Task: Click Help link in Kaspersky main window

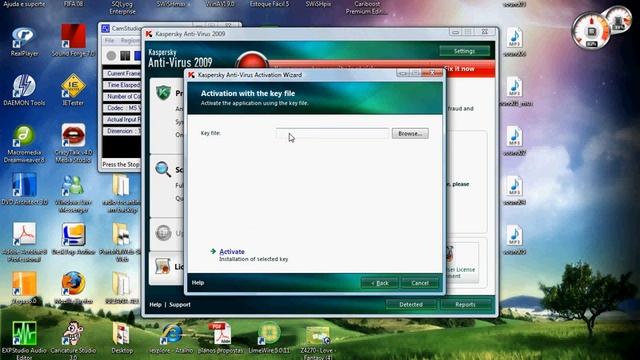Action: coord(155,304)
